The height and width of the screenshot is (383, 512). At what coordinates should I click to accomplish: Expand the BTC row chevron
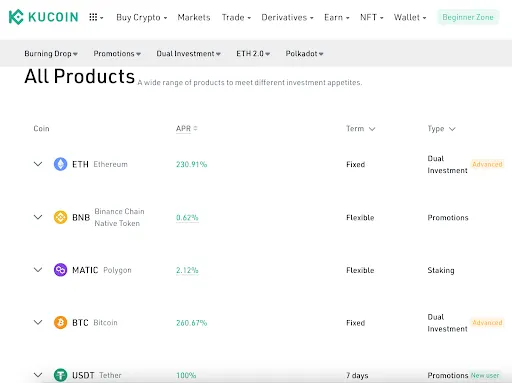pos(38,323)
